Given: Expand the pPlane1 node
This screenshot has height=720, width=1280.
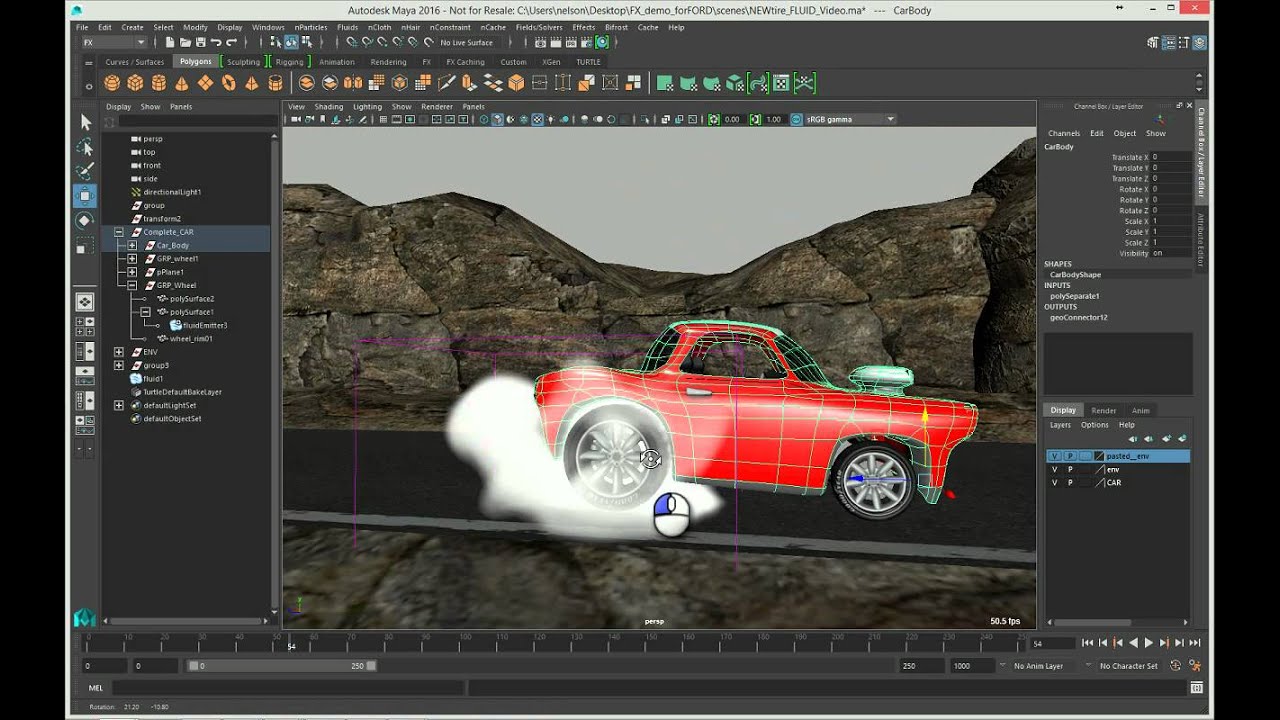Looking at the screenshot, I should click(x=132, y=272).
